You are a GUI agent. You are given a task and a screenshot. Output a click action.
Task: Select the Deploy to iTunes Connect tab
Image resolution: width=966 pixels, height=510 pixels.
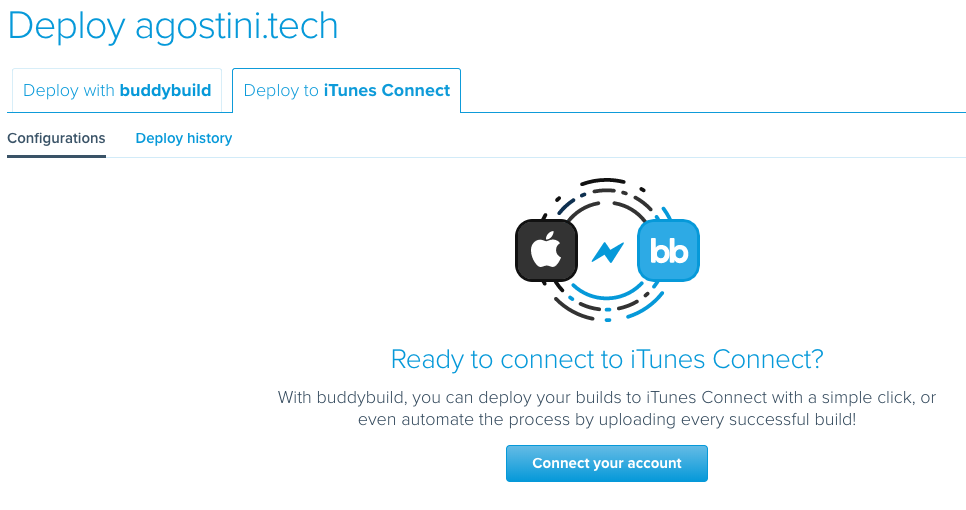click(346, 91)
